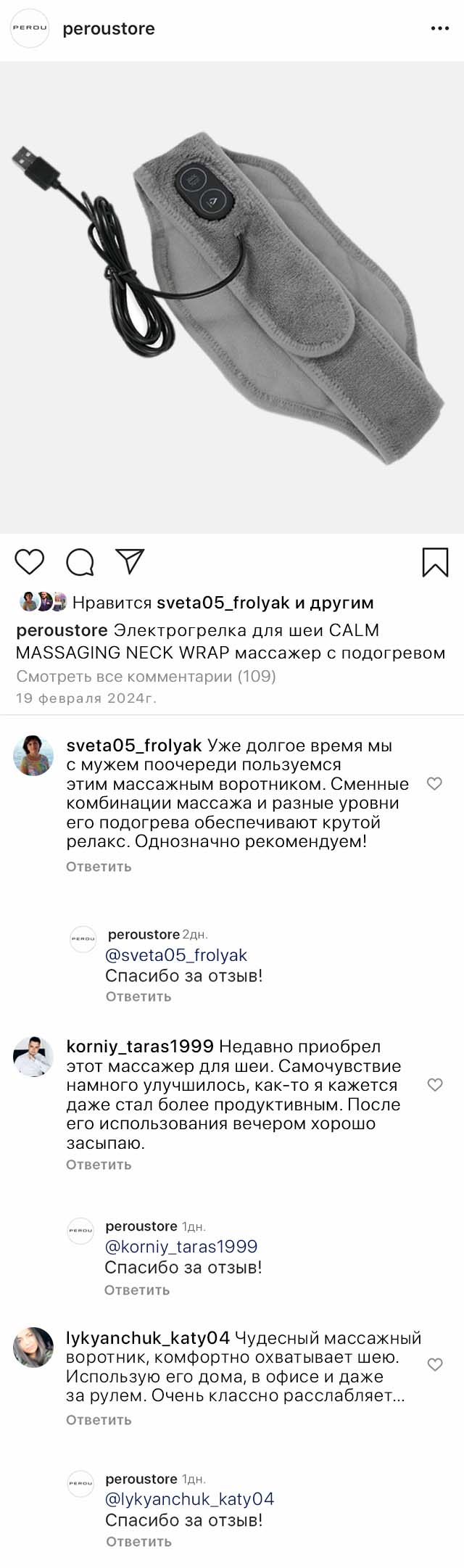Click the @korniy_taras1999 mention link
Screen dimensions: 464x1568
pyautogui.click(x=181, y=1247)
